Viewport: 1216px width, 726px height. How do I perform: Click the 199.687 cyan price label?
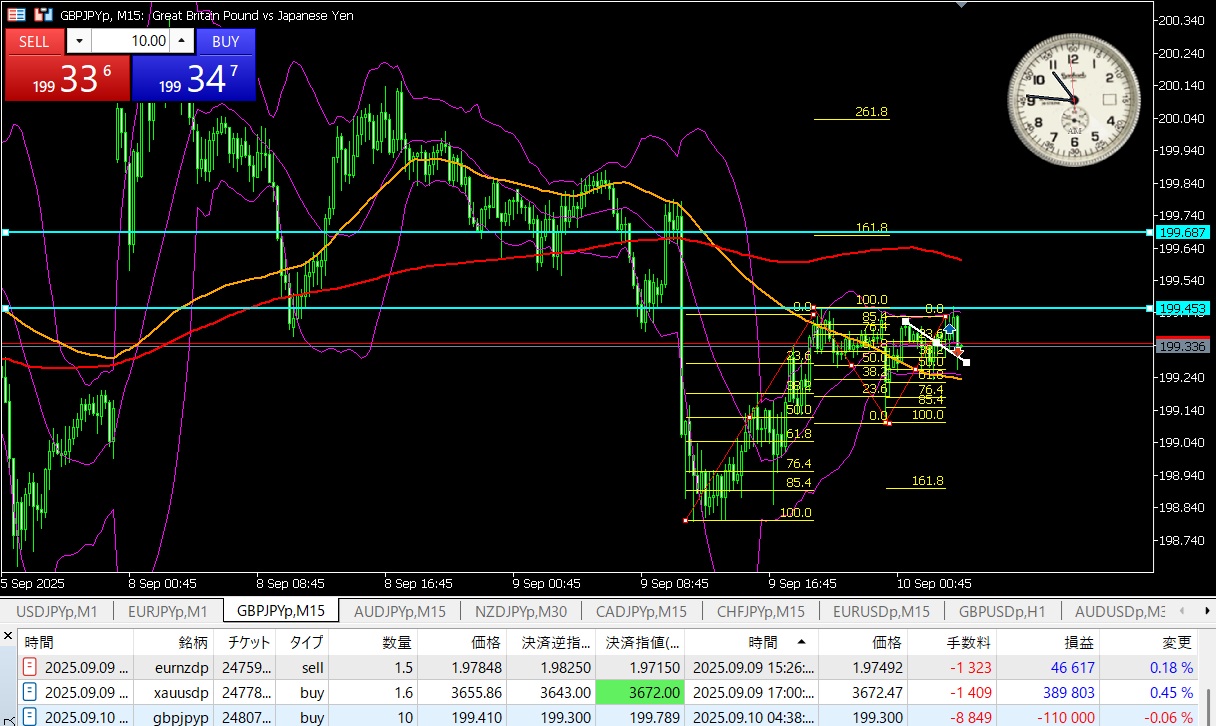tap(1182, 232)
